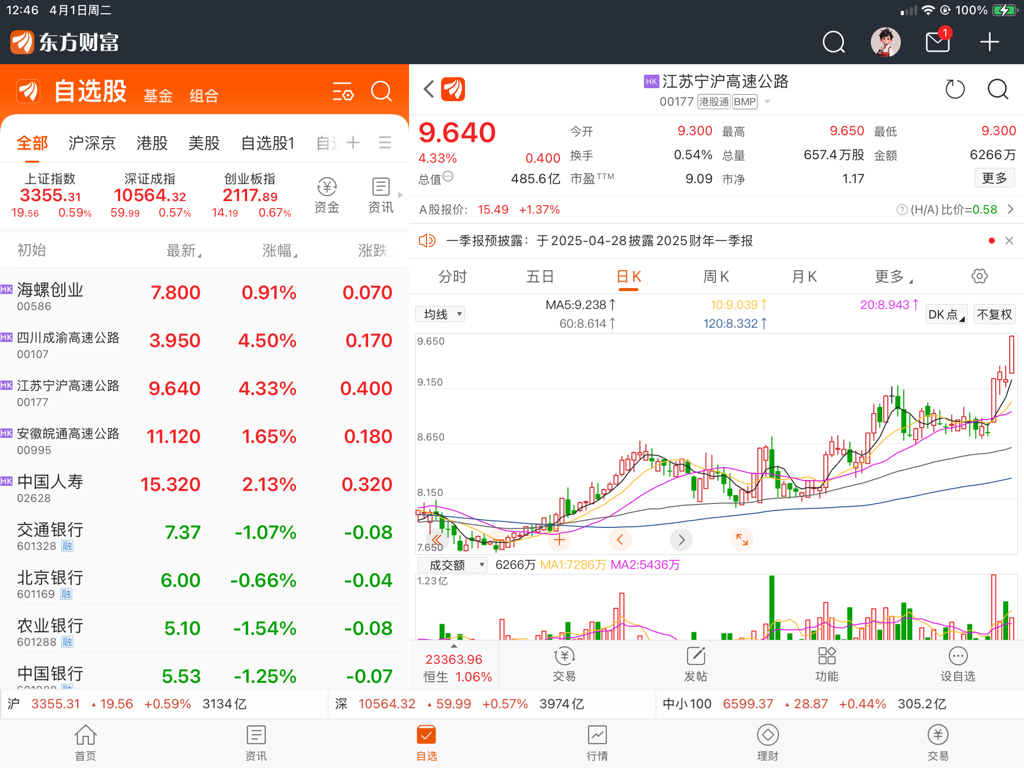Switch to 自选股1 tab
Screen dimensions: 1024x768
tap(268, 143)
